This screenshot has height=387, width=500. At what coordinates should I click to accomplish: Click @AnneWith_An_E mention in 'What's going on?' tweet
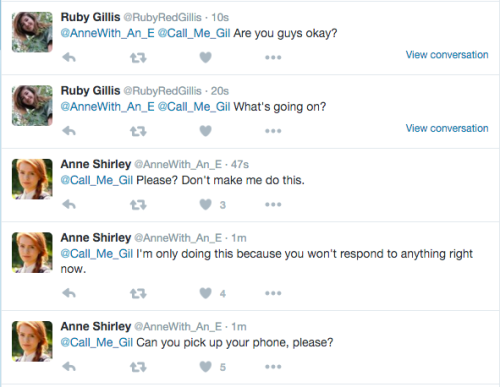pos(107,107)
